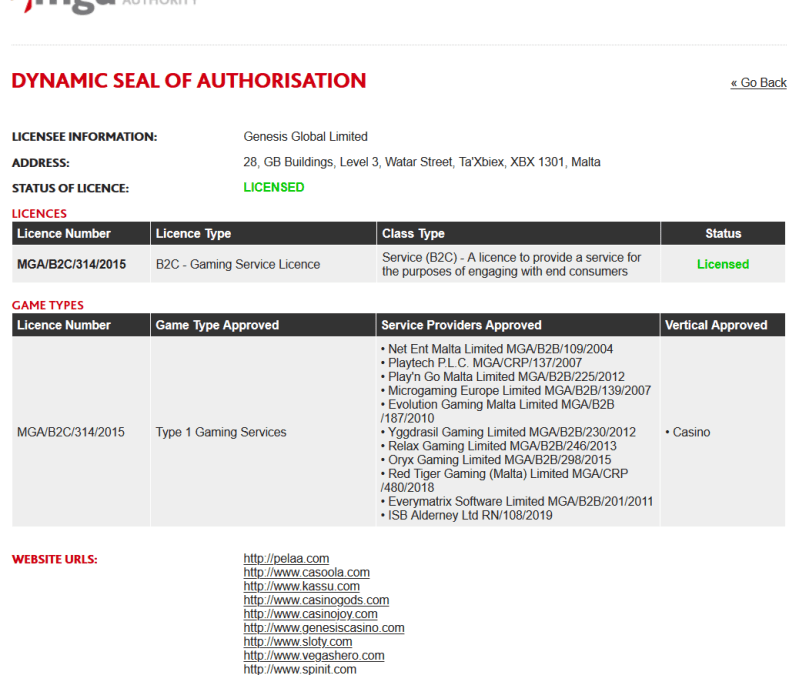Click Play'n Go Malta Limited entry
This screenshot has width=799, height=675.
(x=502, y=376)
